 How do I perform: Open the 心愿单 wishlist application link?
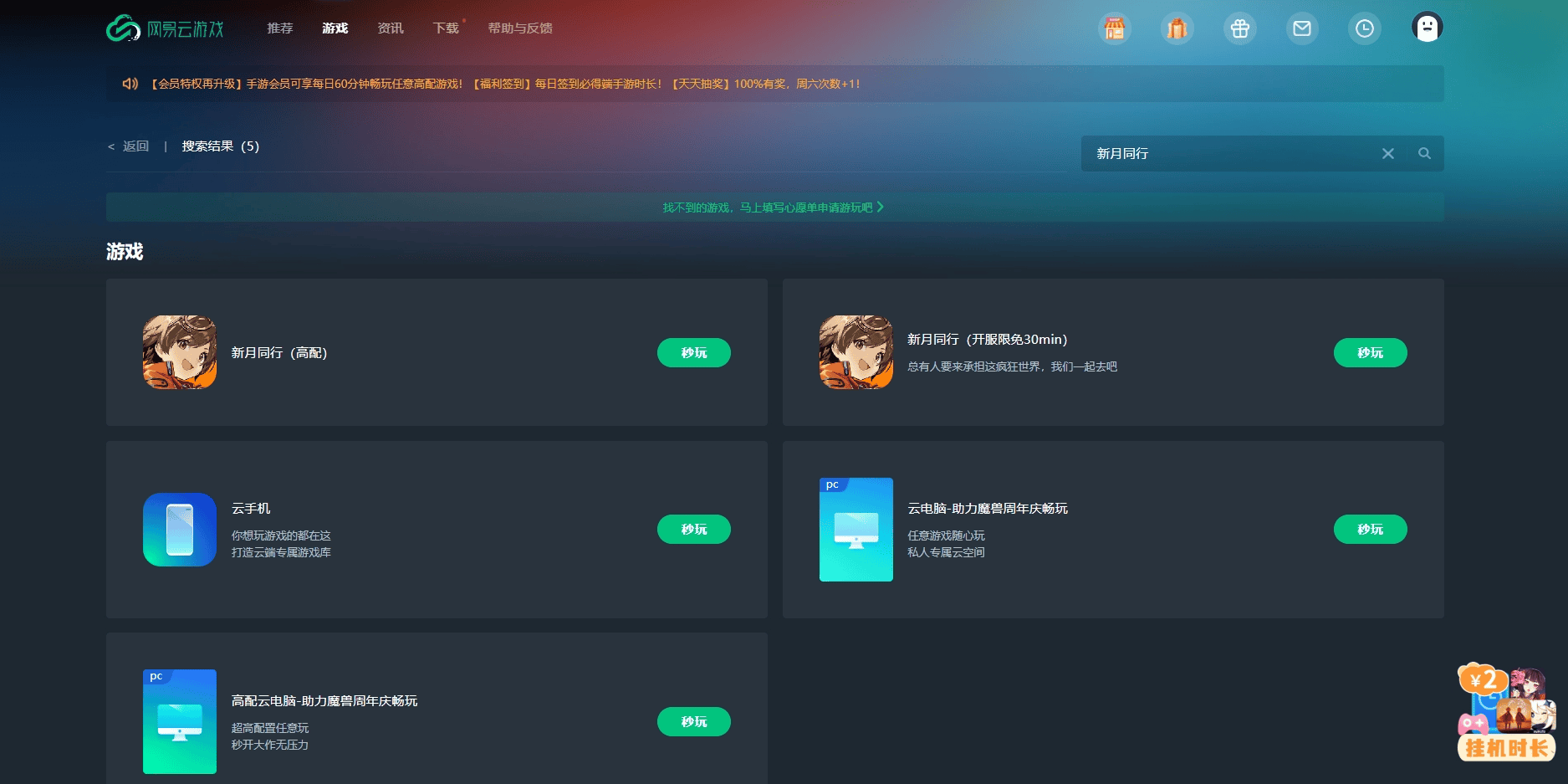point(774,208)
